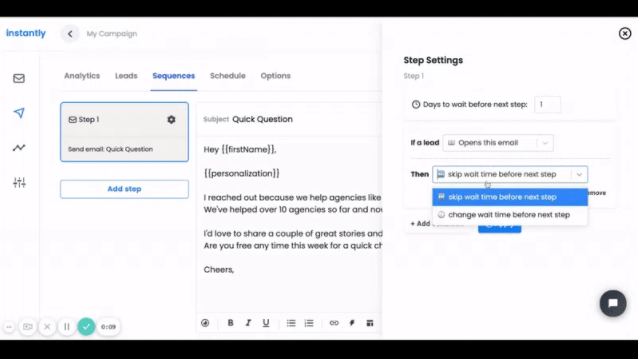Viewport: 639px width, 360px height.
Task: Click the 'Hey {{firstName}},' line in body
Action: (x=240, y=149)
